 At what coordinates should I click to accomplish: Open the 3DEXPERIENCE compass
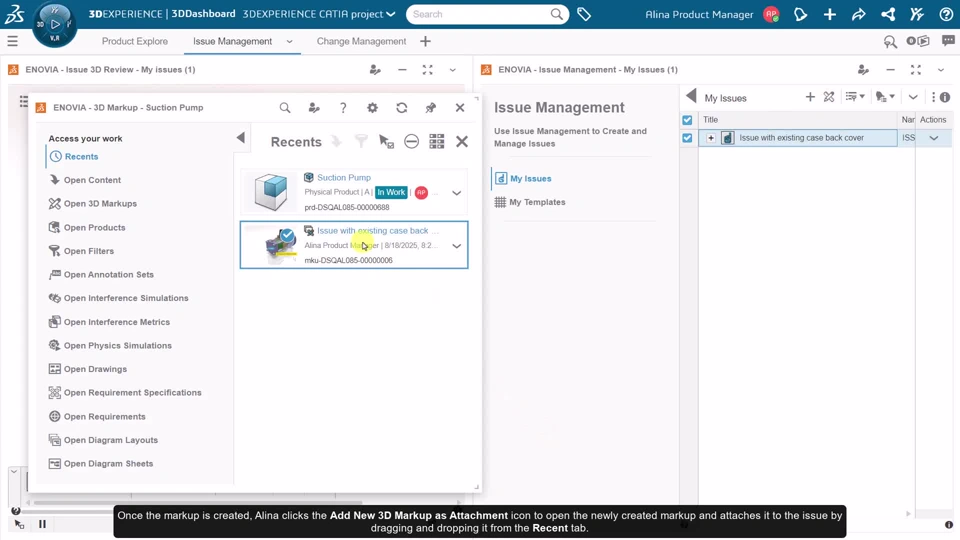pyautogui.click(x=54, y=24)
